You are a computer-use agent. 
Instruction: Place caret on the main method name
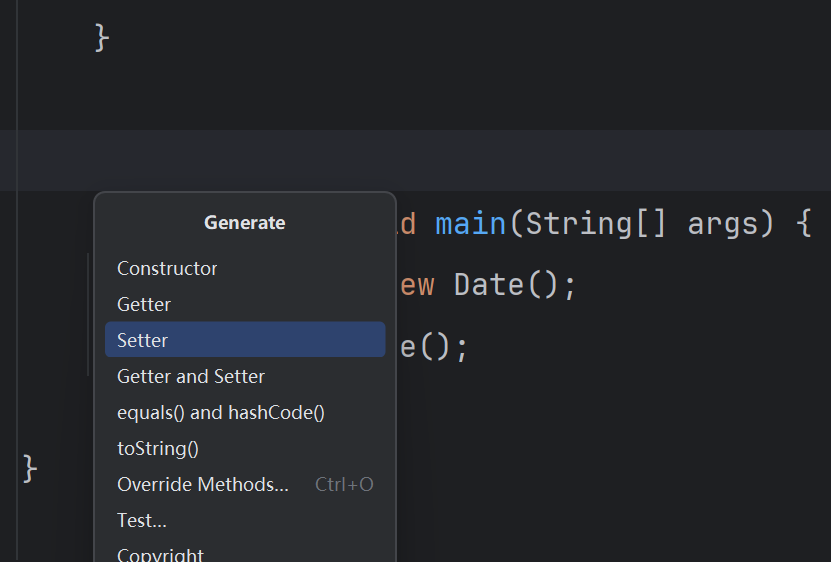point(471,224)
